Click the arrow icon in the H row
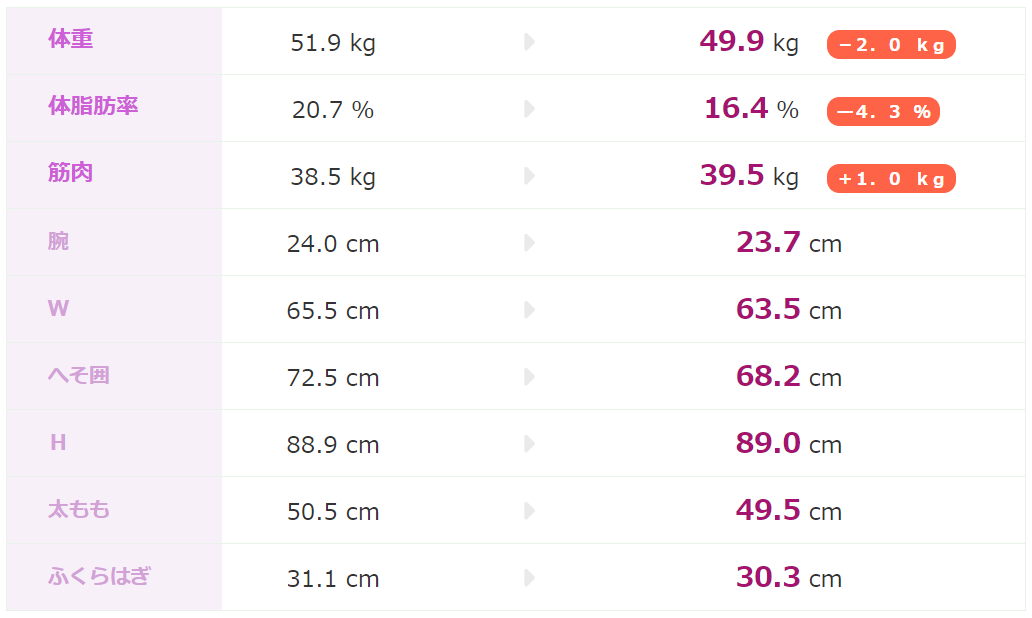The image size is (1032, 618). click(x=529, y=444)
